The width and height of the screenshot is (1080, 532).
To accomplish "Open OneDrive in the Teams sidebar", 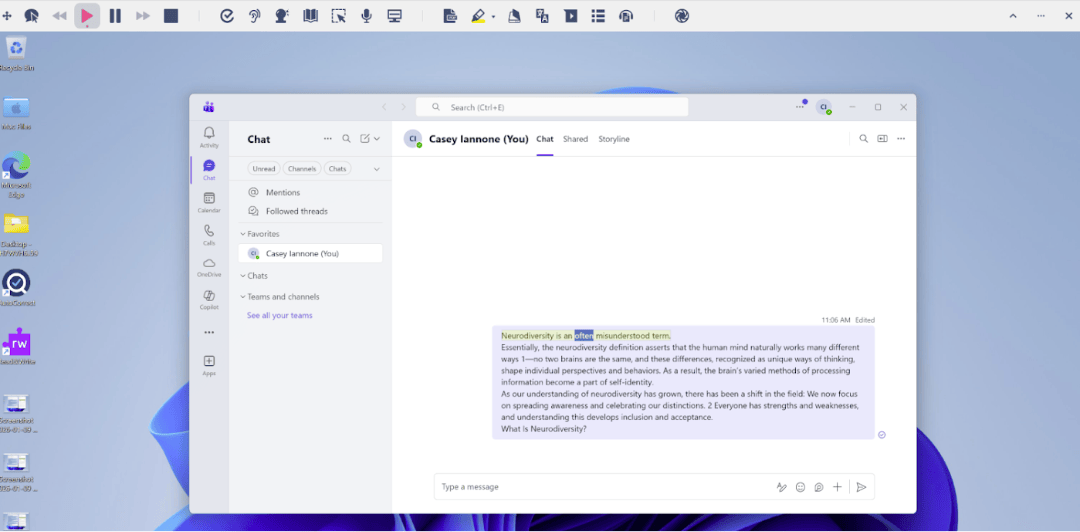I will click(x=209, y=267).
